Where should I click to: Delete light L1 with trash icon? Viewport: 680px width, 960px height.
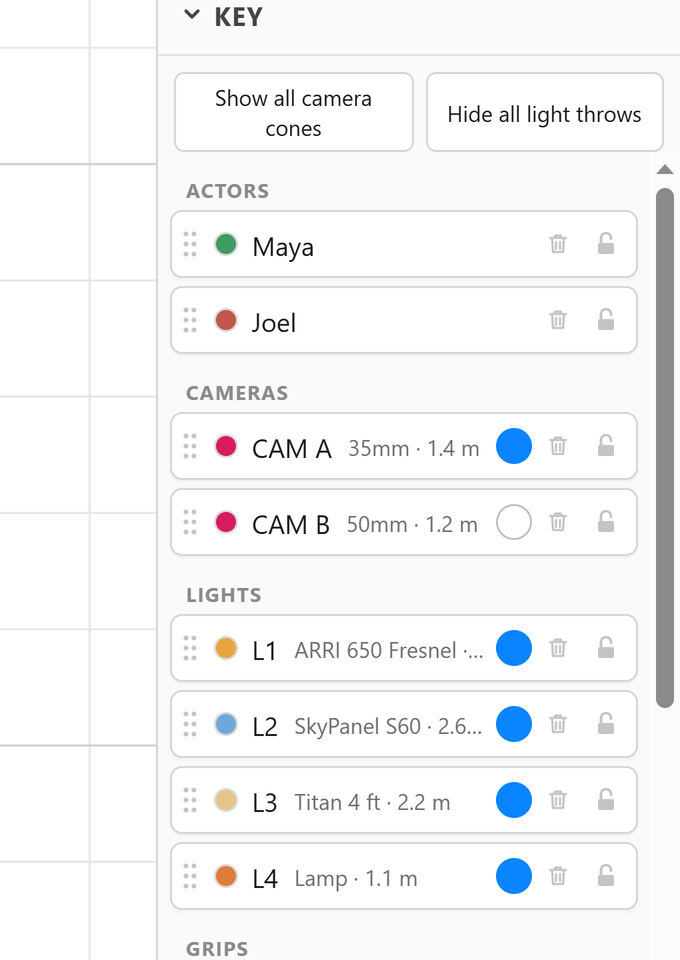click(x=558, y=648)
